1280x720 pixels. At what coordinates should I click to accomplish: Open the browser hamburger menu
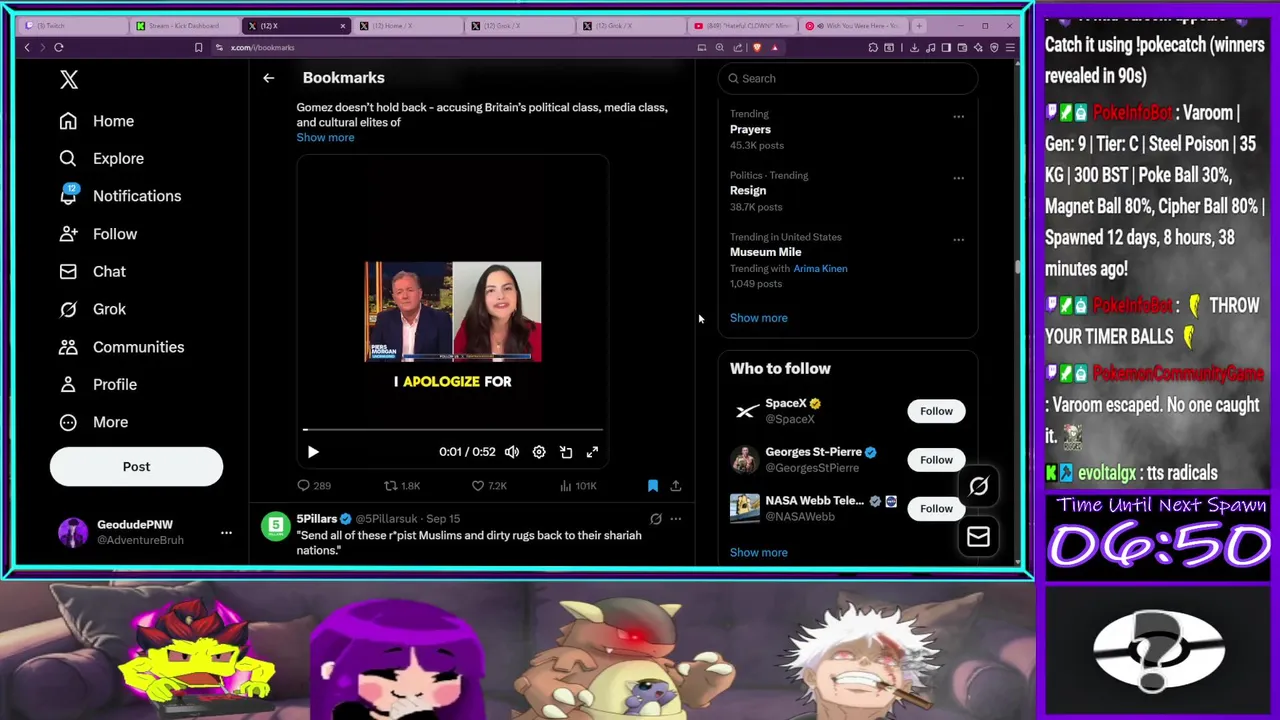1010,47
